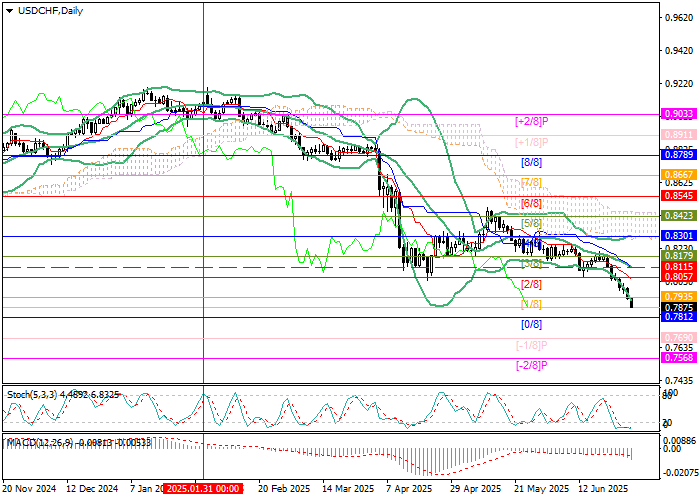Select the [8/8] Murrey level label
This screenshot has height=500, width=700.
click(531, 161)
